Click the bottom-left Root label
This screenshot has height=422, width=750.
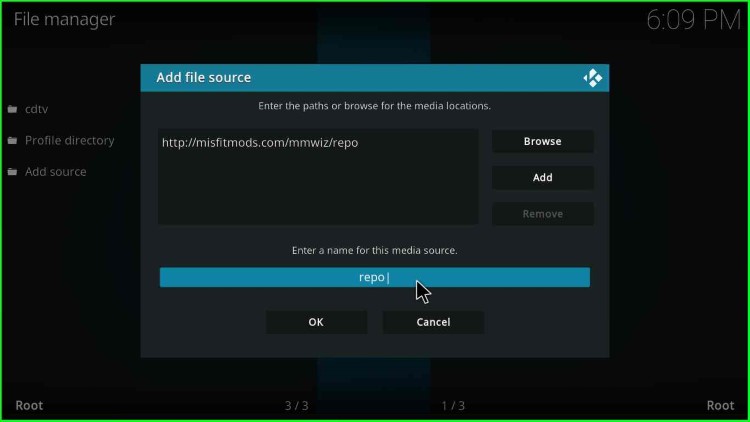click(29, 405)
